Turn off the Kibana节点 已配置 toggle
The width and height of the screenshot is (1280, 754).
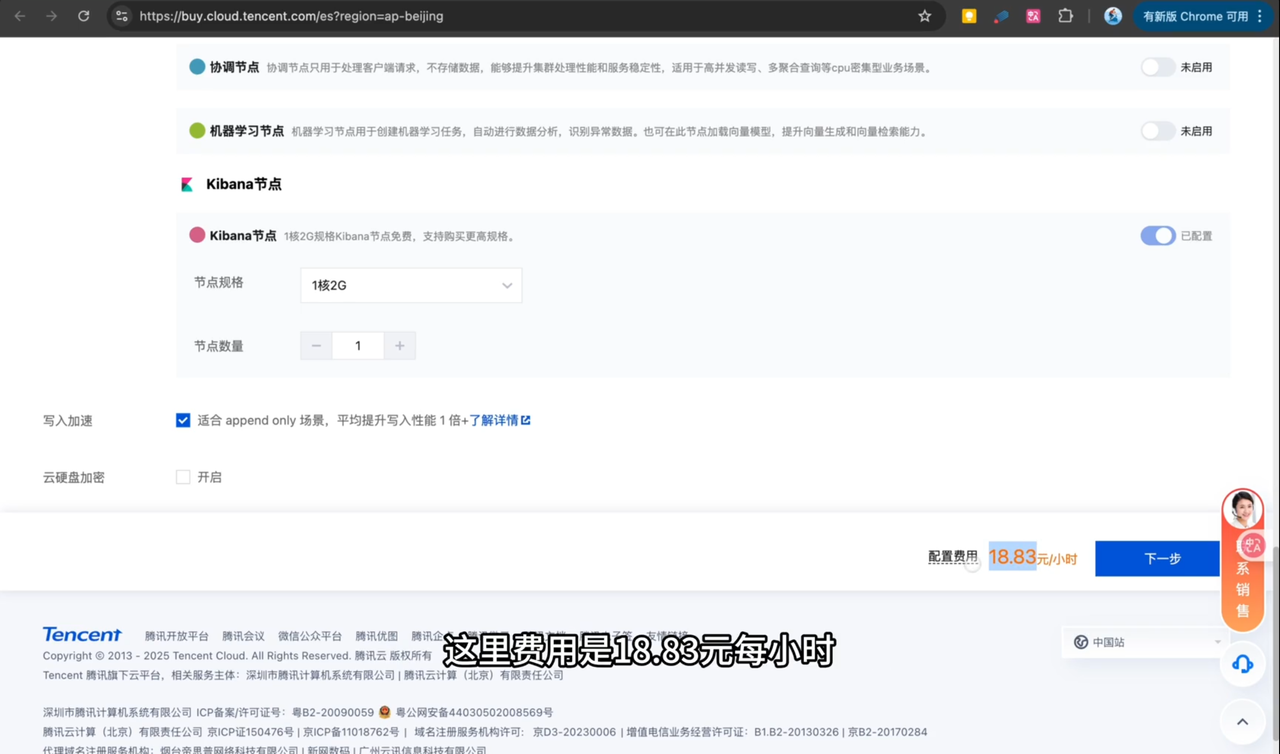(1158, 236)
